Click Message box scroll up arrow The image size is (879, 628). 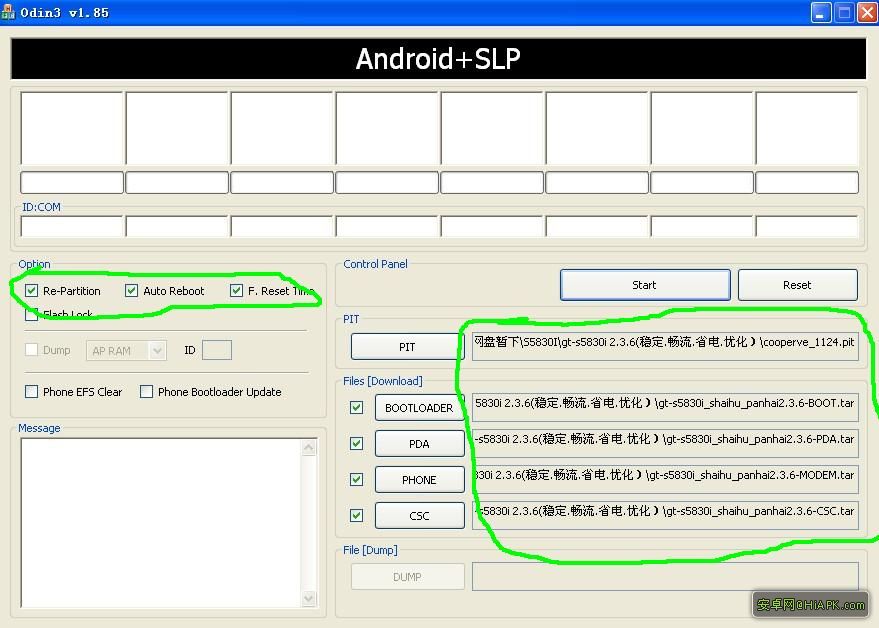[x=309, y=447]
